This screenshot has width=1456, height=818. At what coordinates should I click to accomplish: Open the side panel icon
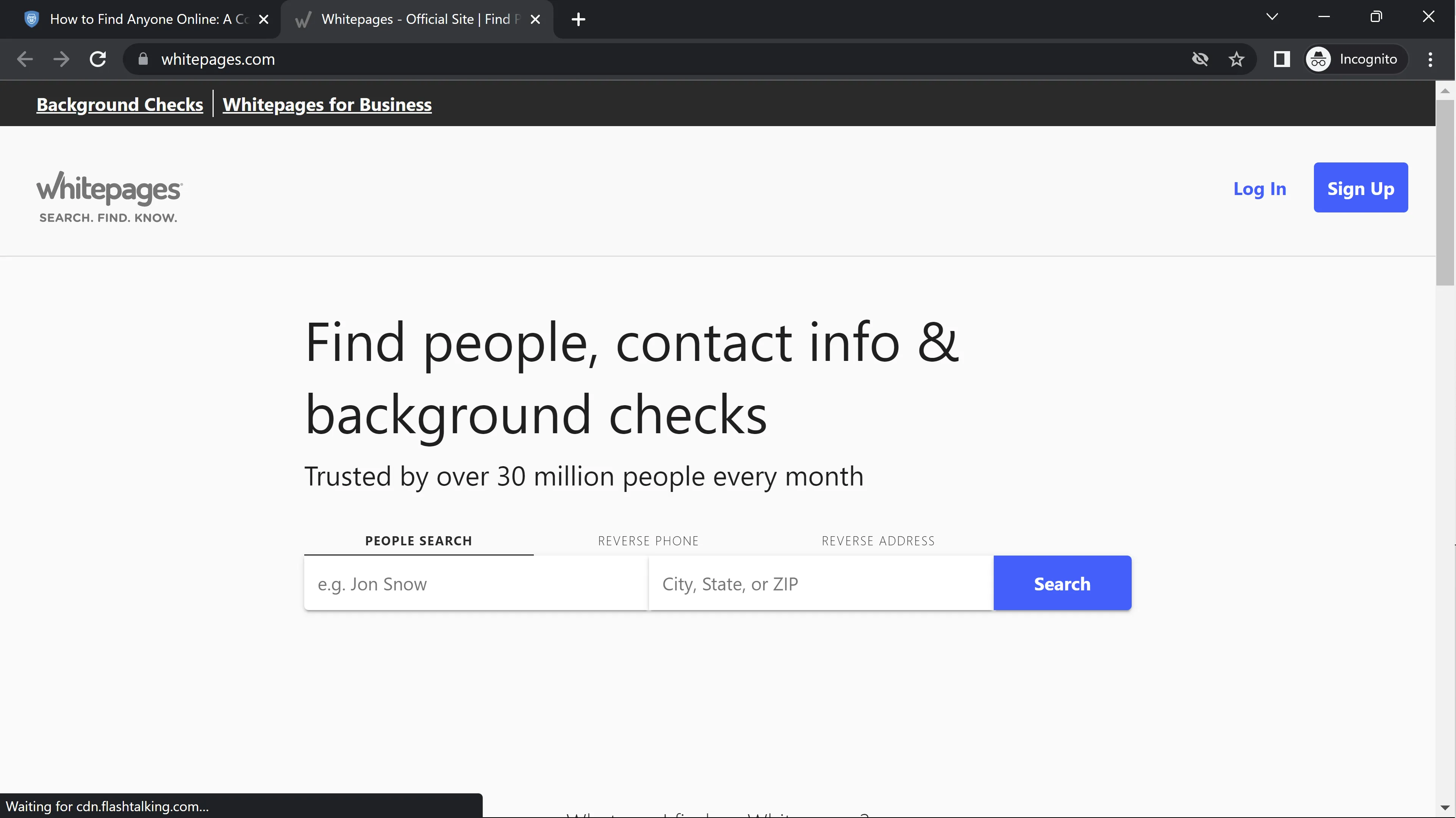pyautogui.click(x=1281, y=59)
